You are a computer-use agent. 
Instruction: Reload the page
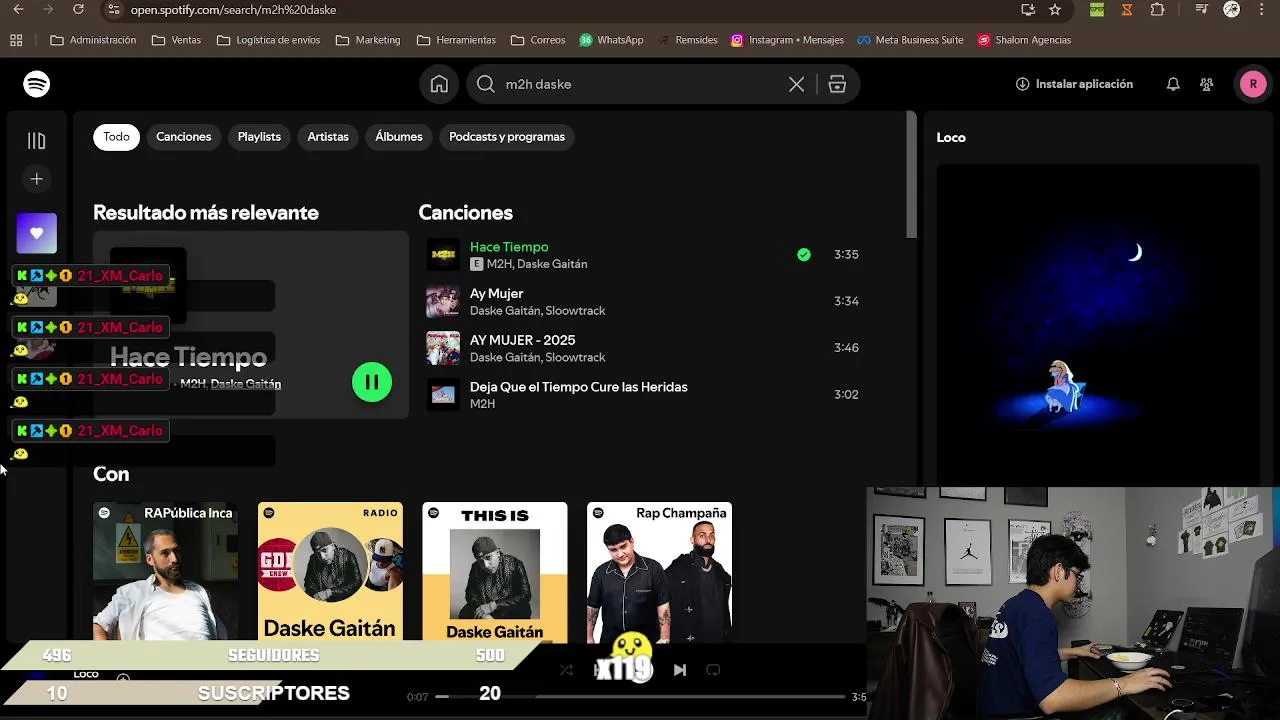coord(79,9)
